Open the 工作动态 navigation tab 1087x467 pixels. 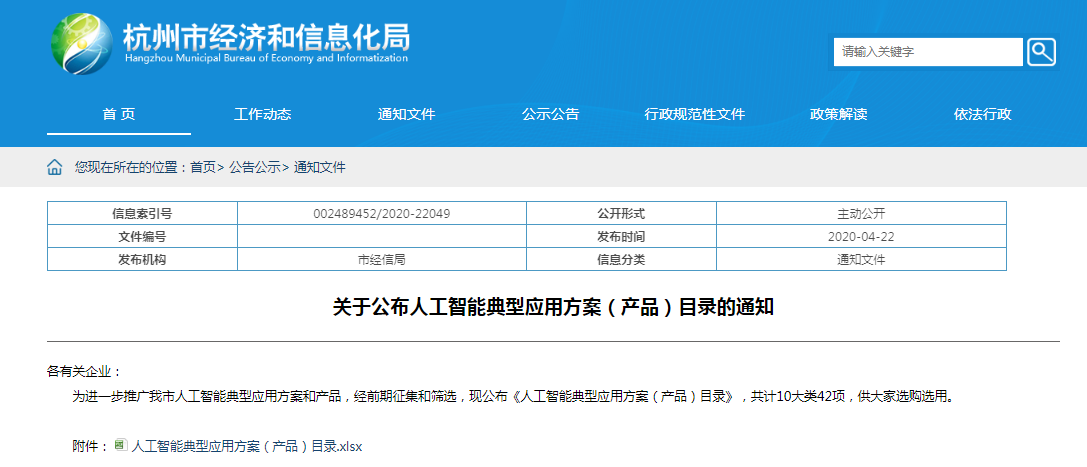[x=262, y=114]
